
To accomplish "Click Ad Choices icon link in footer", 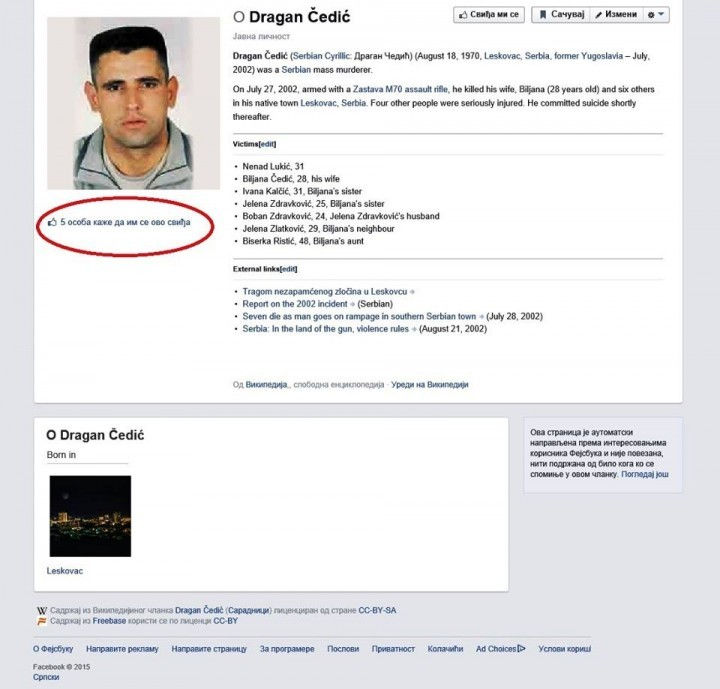I will (x=501, y=649).
